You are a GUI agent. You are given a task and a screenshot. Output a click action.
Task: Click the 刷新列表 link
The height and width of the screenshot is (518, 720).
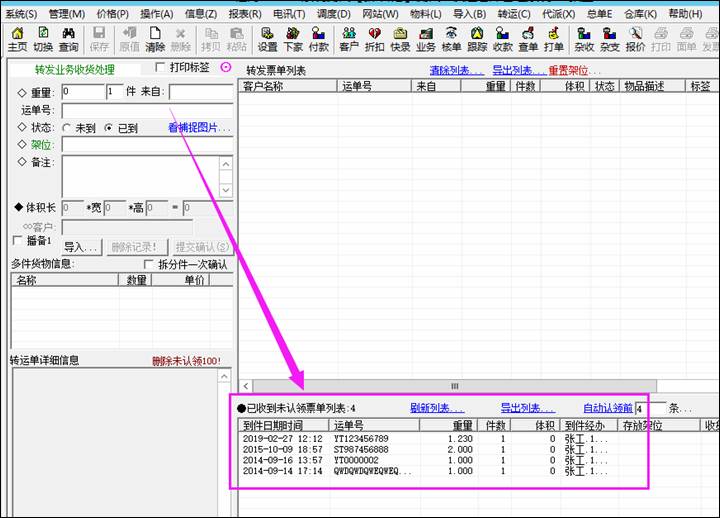(437, 408)
